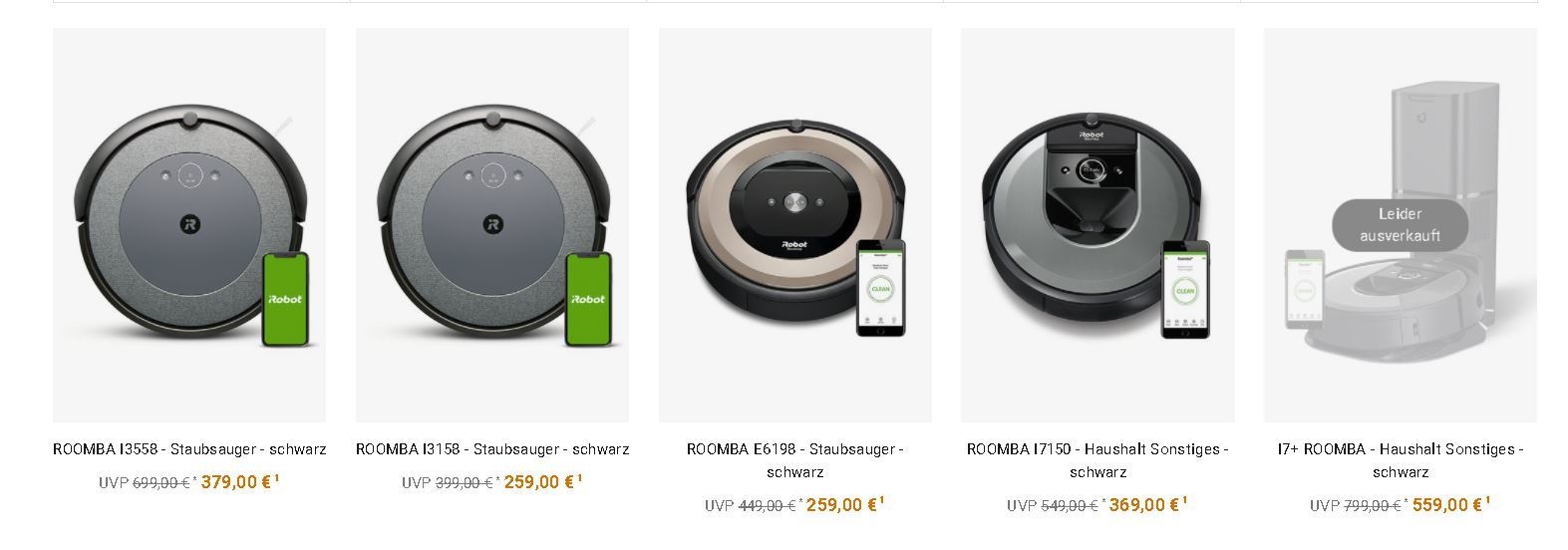Open the I7+ ROOMBA Haushalt Sonstiges link
Image resolution: width=1568 pixels, height=550 pixels.
[x=1401, y=460]
